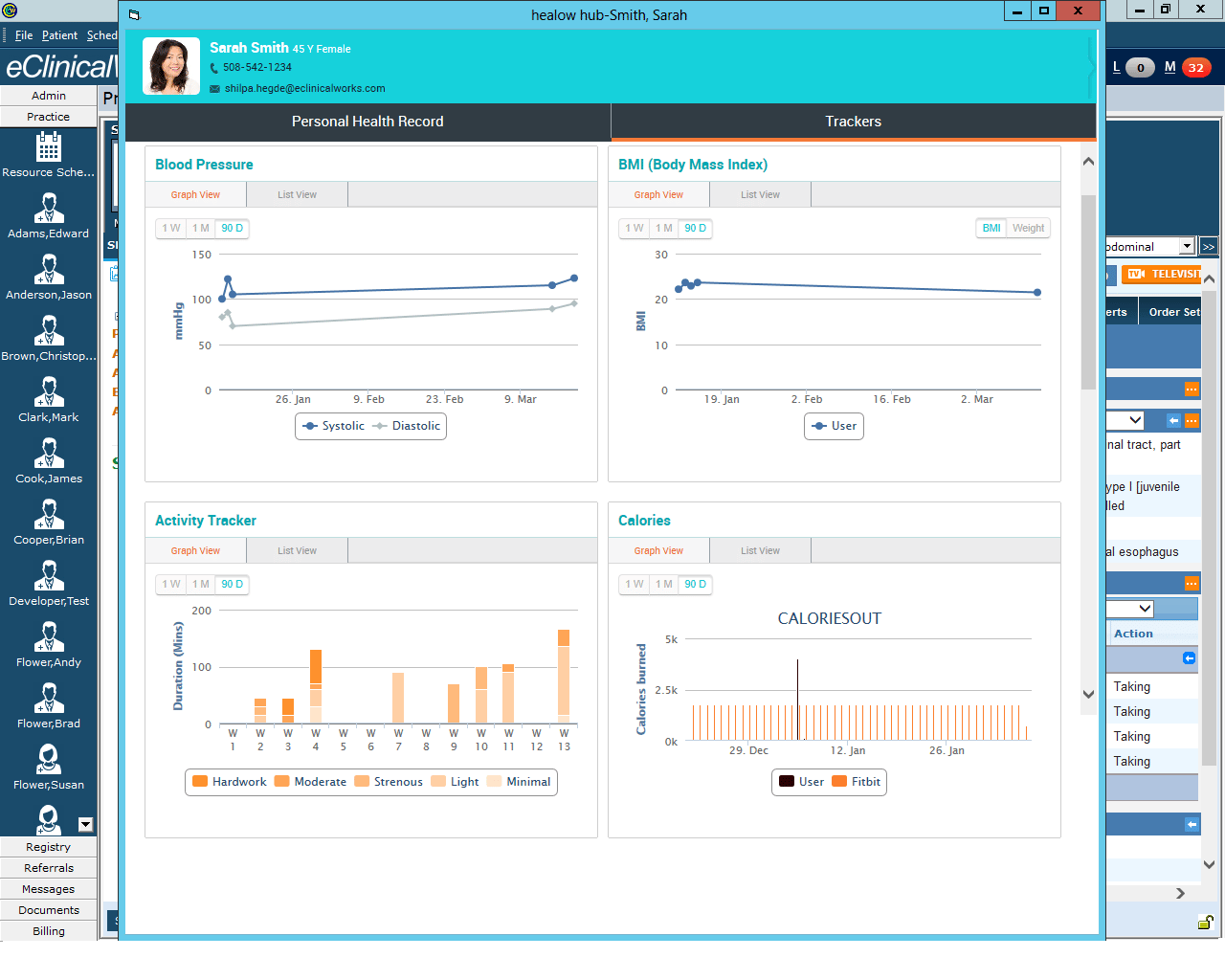The height and width of the screenshot is (980, 1225).
Task: Set BMI chart range to 1 W
Action: tap(635, 228)
